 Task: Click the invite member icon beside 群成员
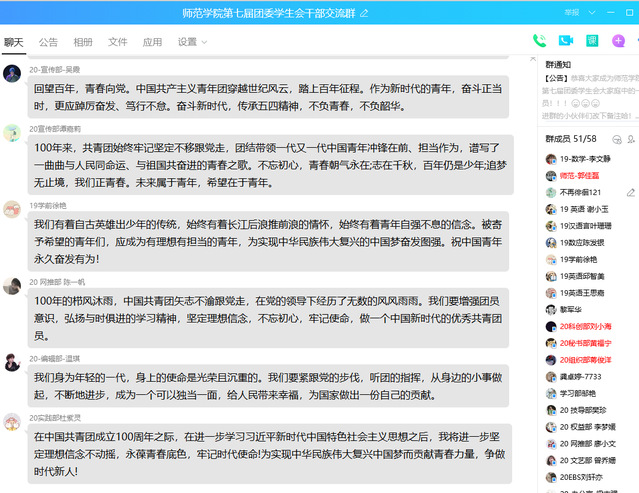point(631,139)
